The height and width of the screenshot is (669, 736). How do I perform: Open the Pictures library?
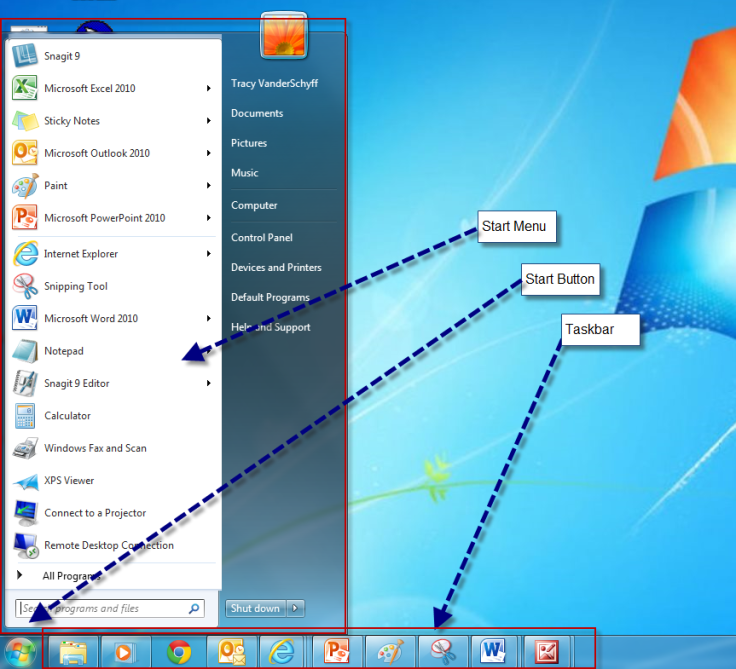pos(249,143)
